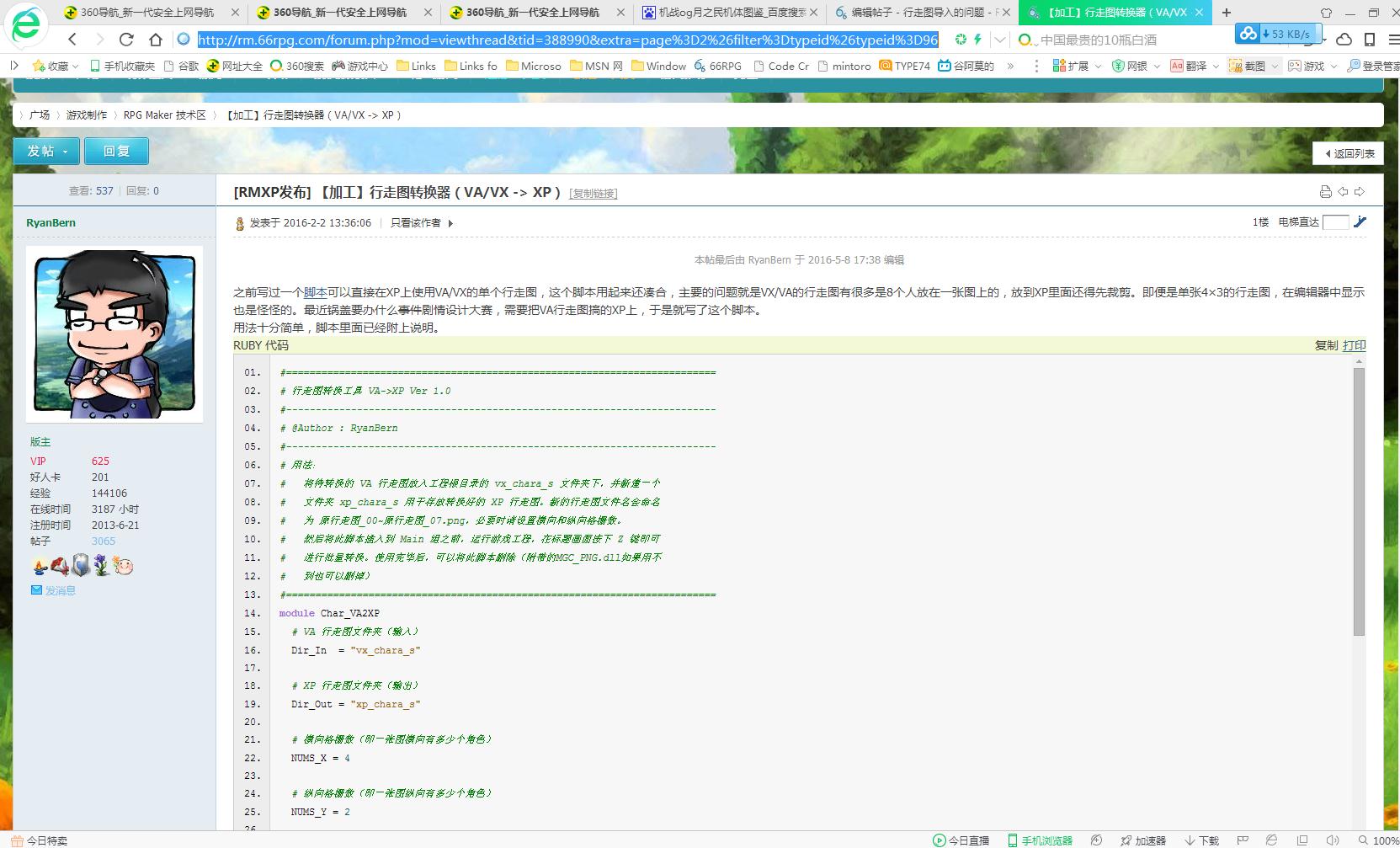Go to the browser home page
This screenshot has width=1400, height=848.
(x=155, y=40)
